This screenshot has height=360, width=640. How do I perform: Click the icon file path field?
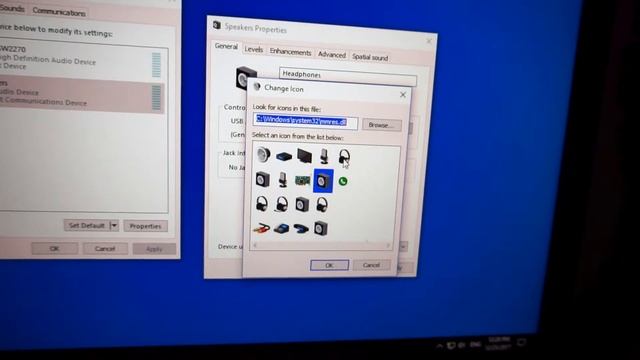coord(305,122)
